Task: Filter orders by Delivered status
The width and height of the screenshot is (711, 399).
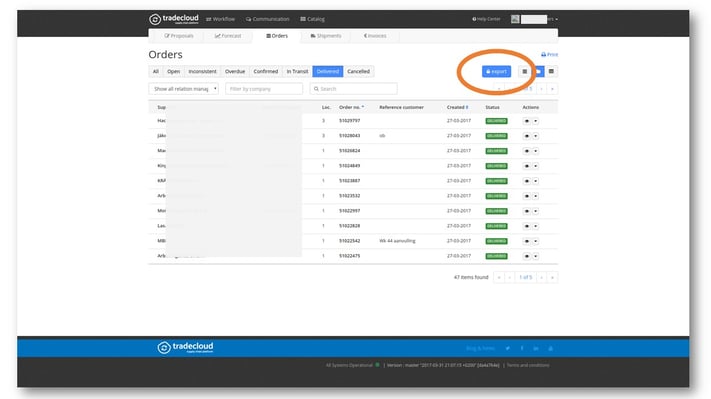Action: [327, 71]
